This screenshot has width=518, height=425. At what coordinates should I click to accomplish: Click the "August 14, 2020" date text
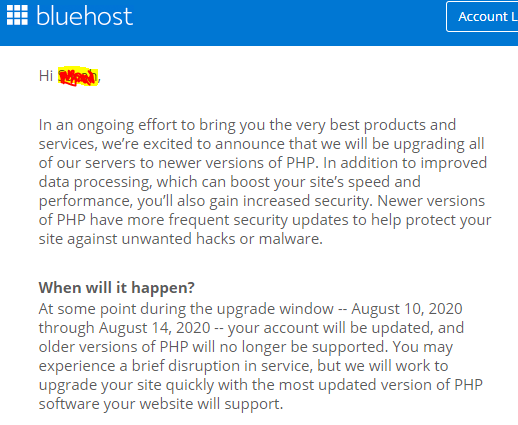(155, 328)
